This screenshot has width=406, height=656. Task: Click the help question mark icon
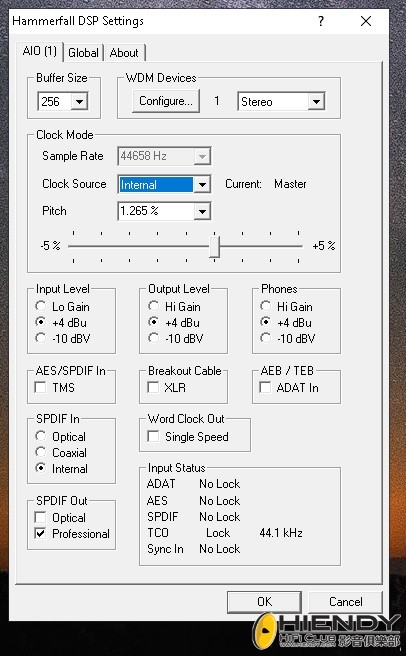click(321, 21)
